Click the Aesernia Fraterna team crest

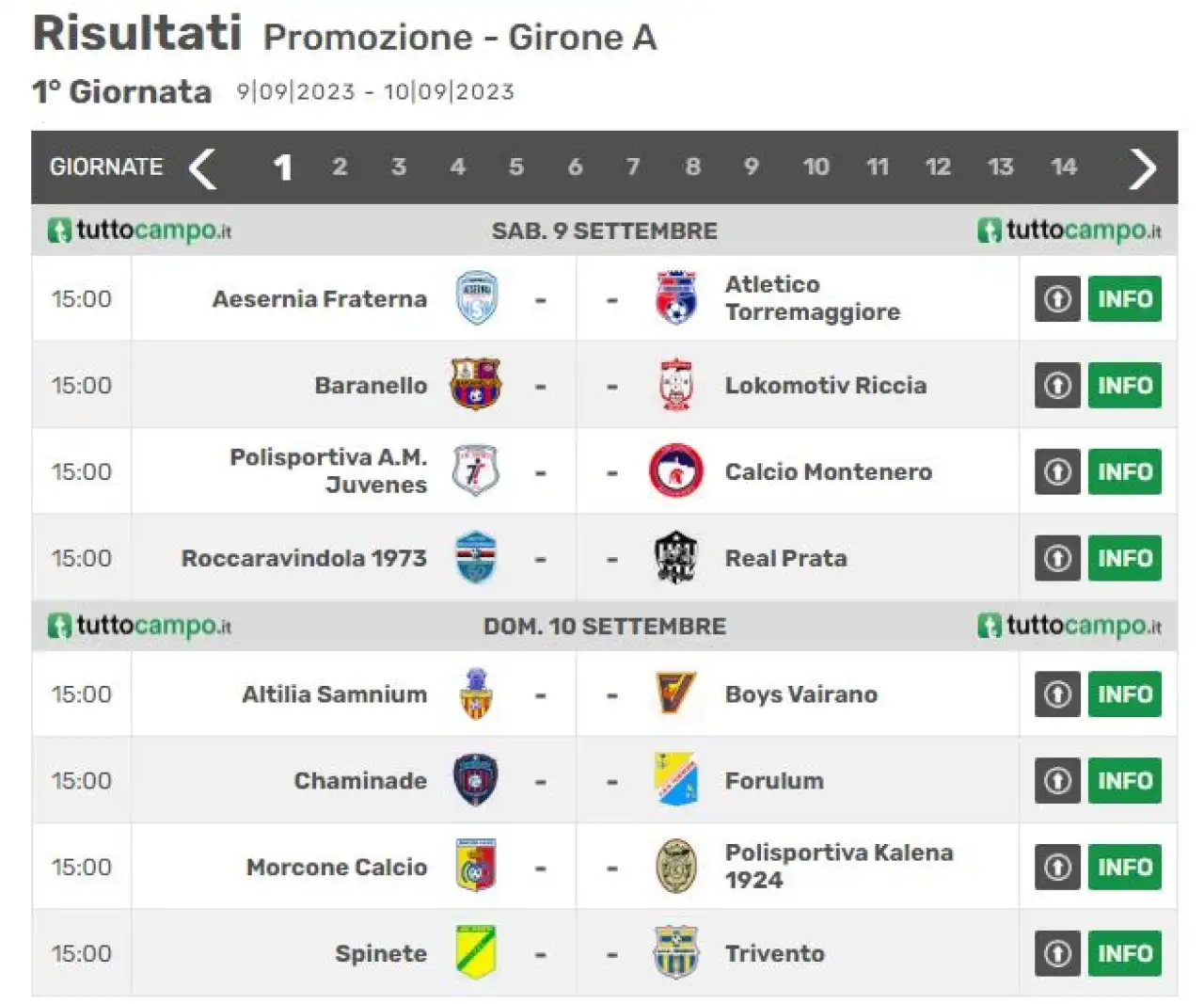click(x=477, y=298)
